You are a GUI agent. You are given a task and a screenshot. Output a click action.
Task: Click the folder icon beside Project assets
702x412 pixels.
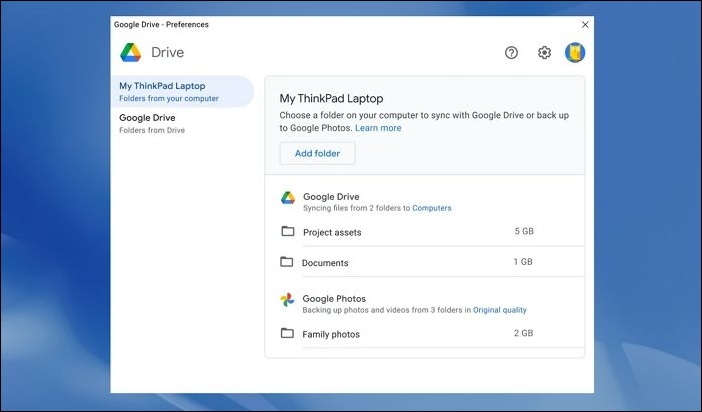point(287,231)
